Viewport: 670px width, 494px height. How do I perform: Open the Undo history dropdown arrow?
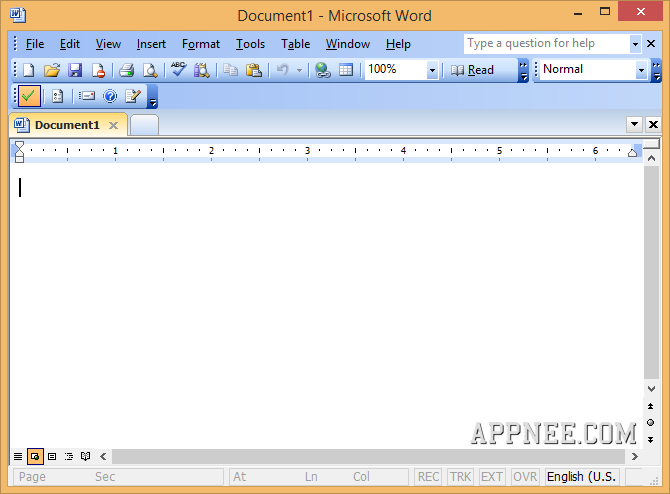point(300,70)
